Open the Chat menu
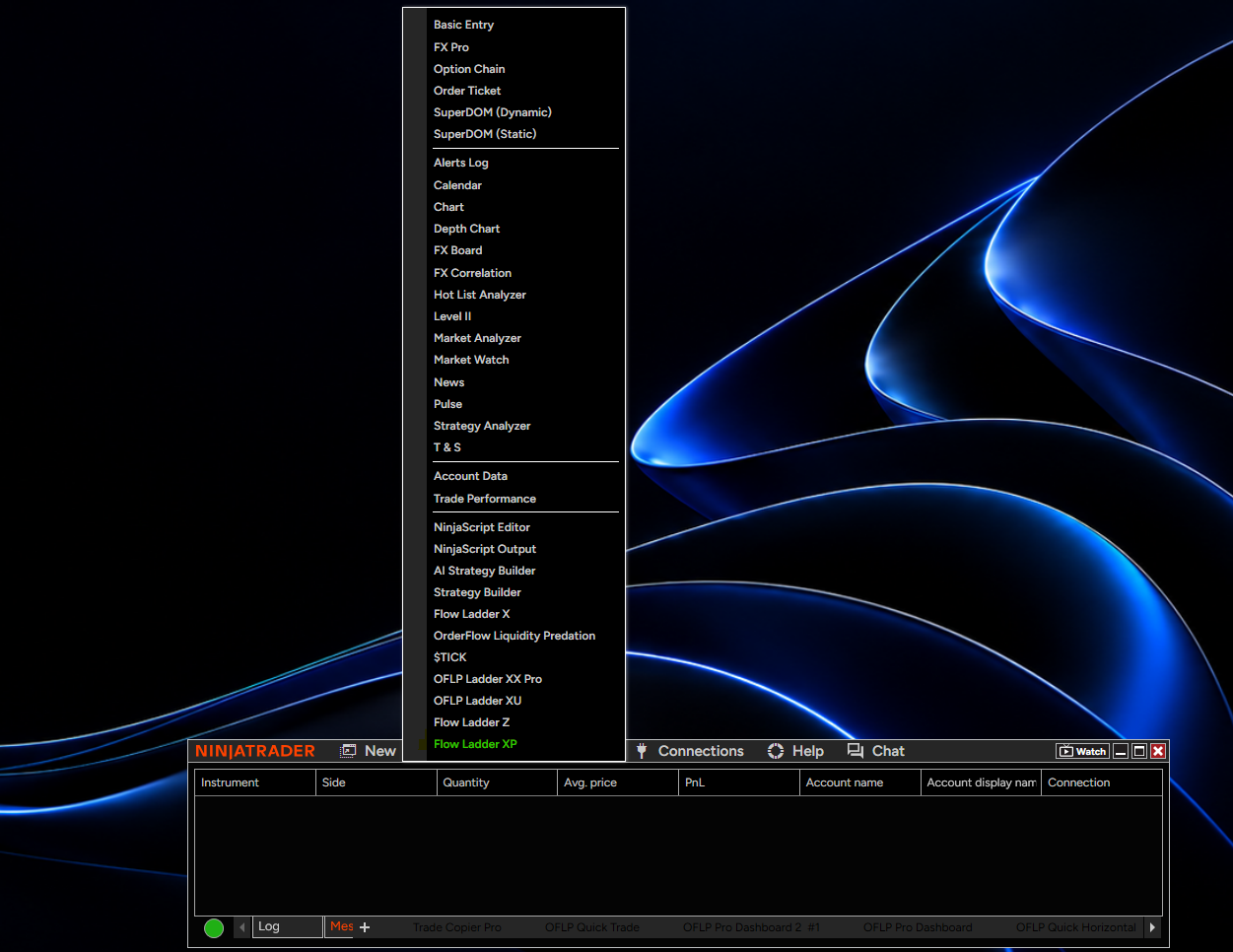 (888, 751)
